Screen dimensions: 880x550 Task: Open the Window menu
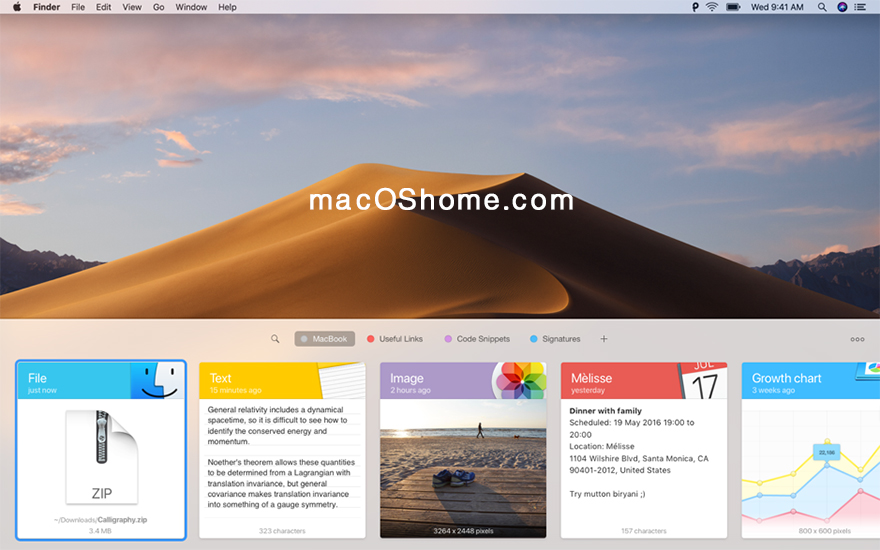coord(191,7)
